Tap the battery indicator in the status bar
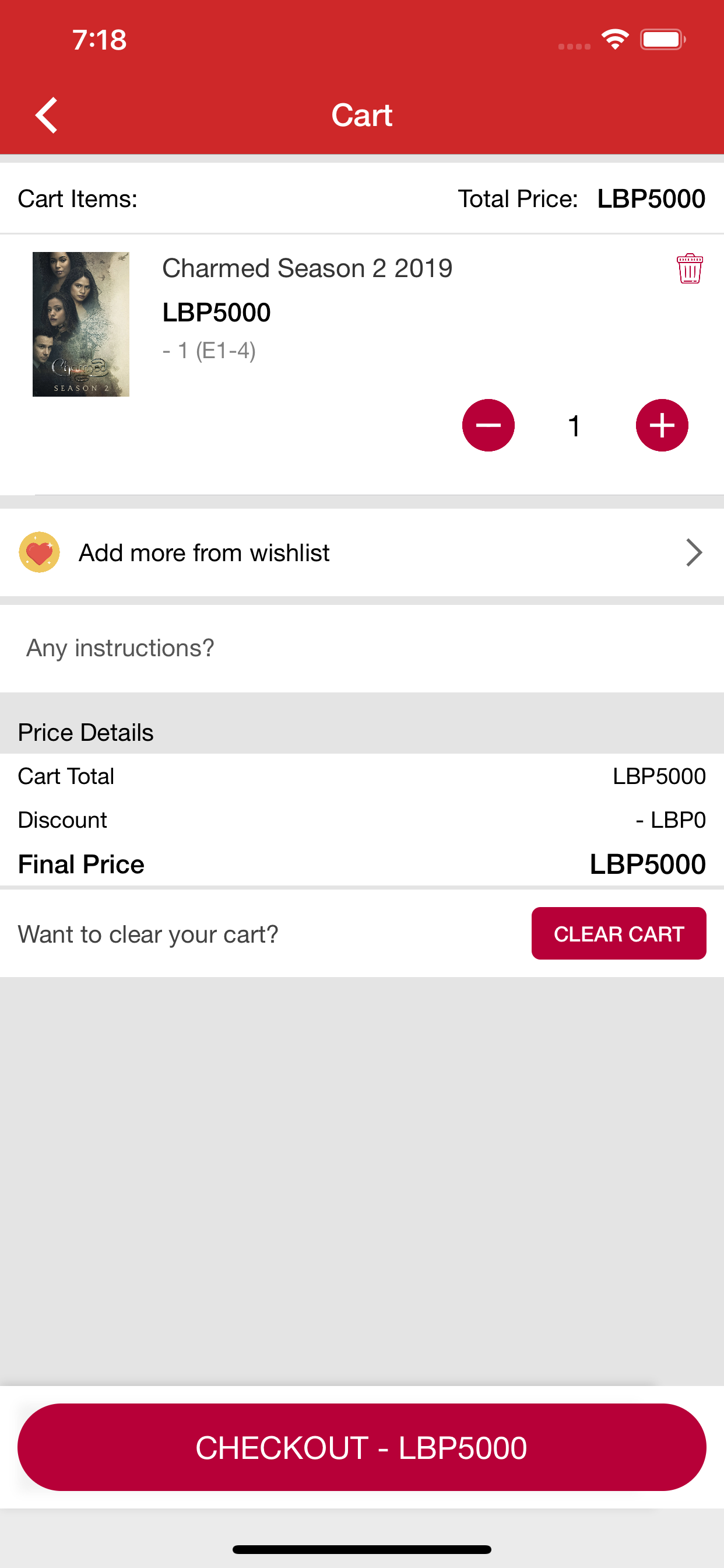 (663, 40)
